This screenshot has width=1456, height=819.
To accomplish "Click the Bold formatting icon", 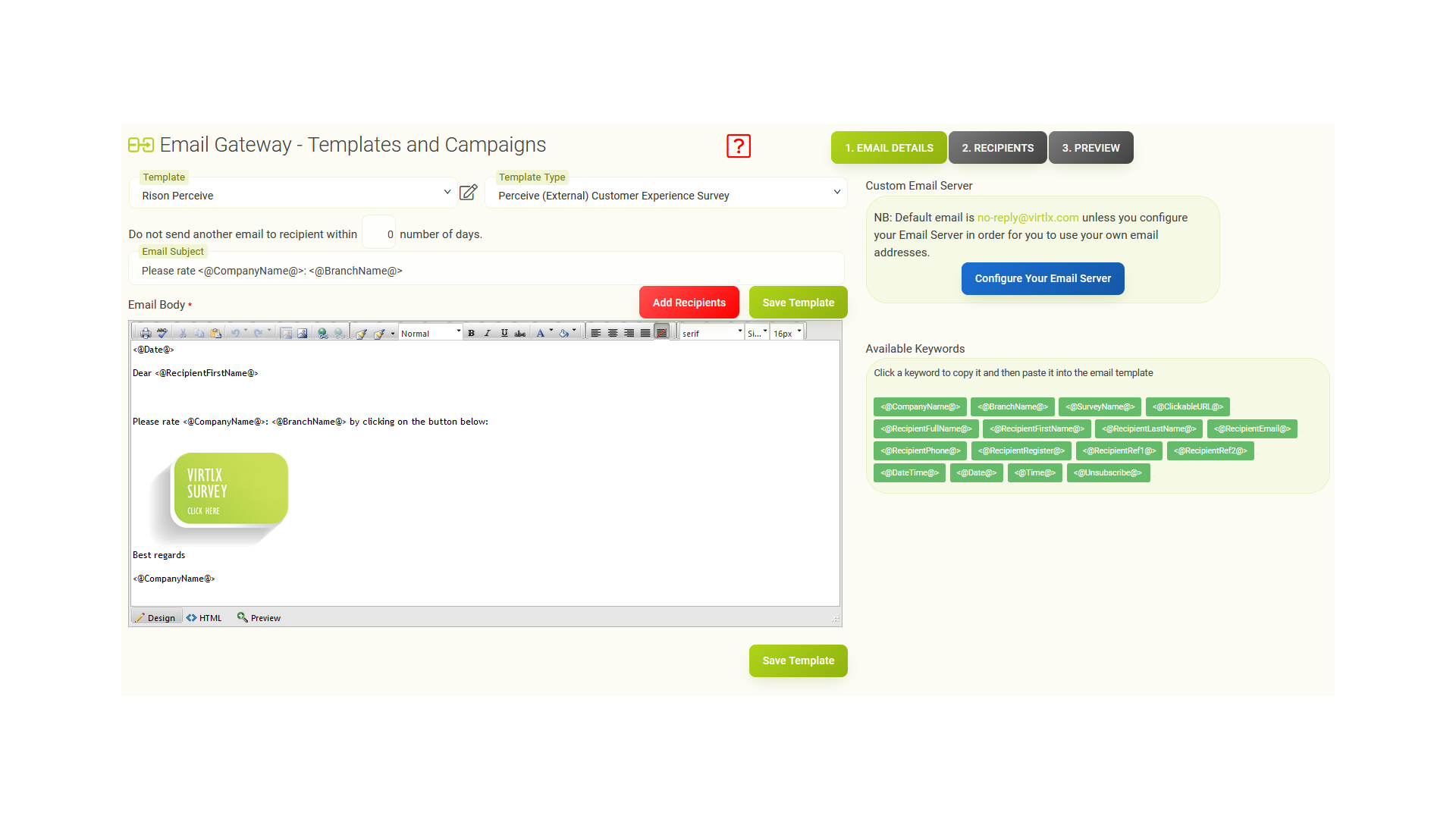I will pos(471,333).
